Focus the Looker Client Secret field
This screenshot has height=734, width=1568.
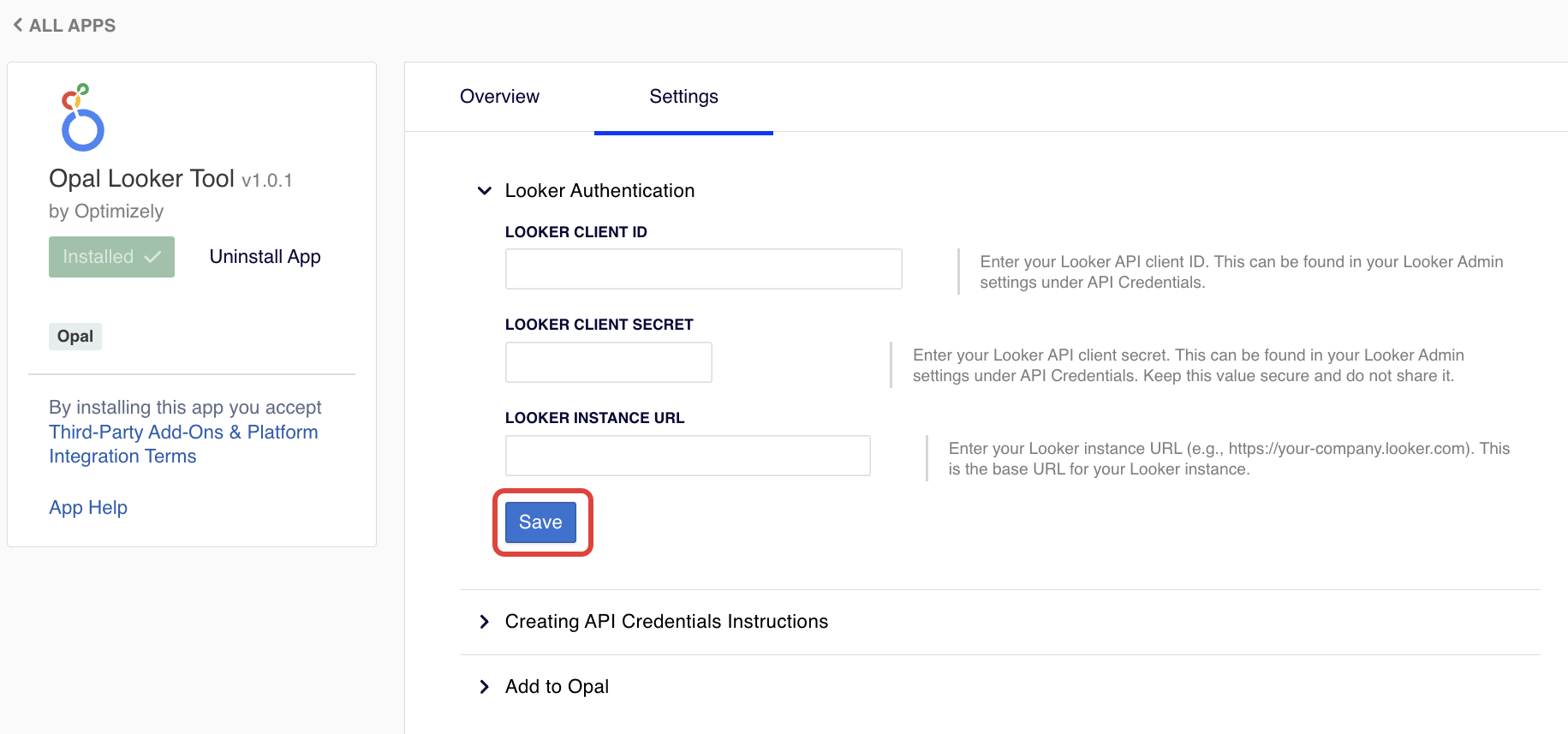point(608,362)
